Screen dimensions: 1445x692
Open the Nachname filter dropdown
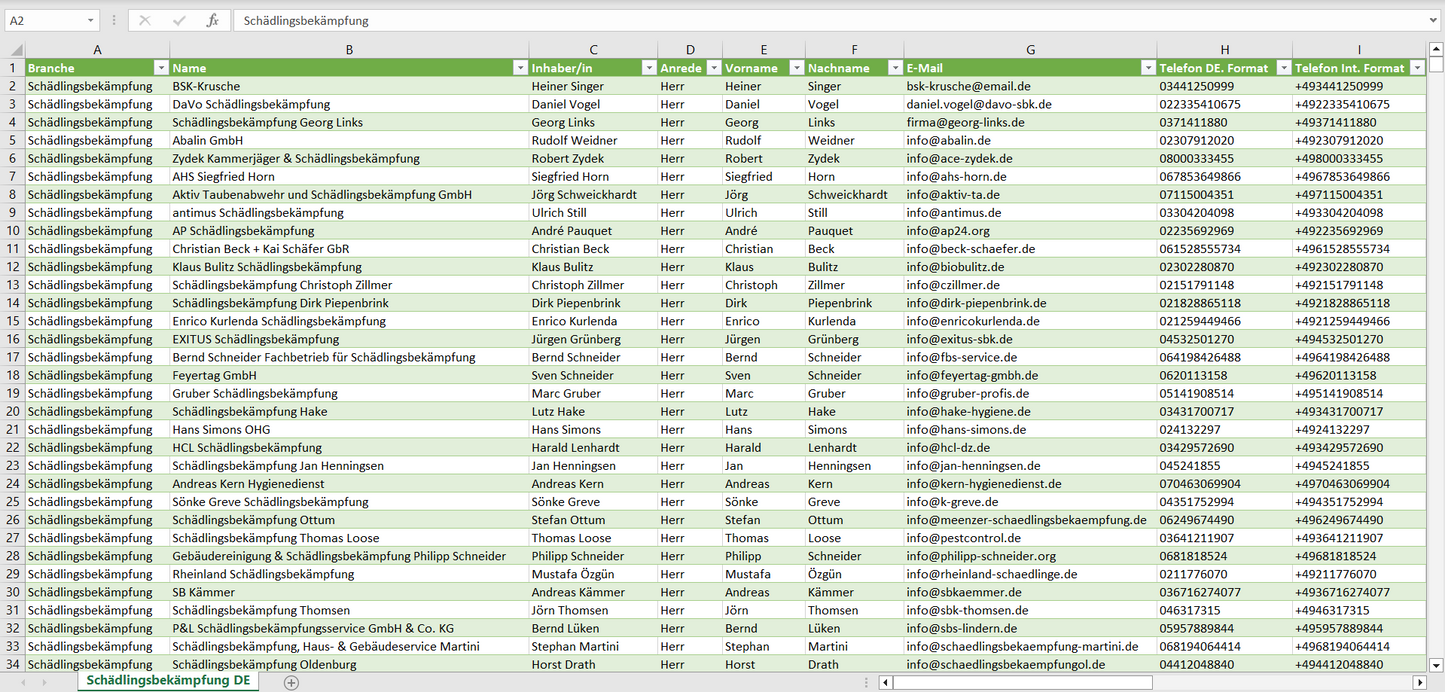(895, 68)
